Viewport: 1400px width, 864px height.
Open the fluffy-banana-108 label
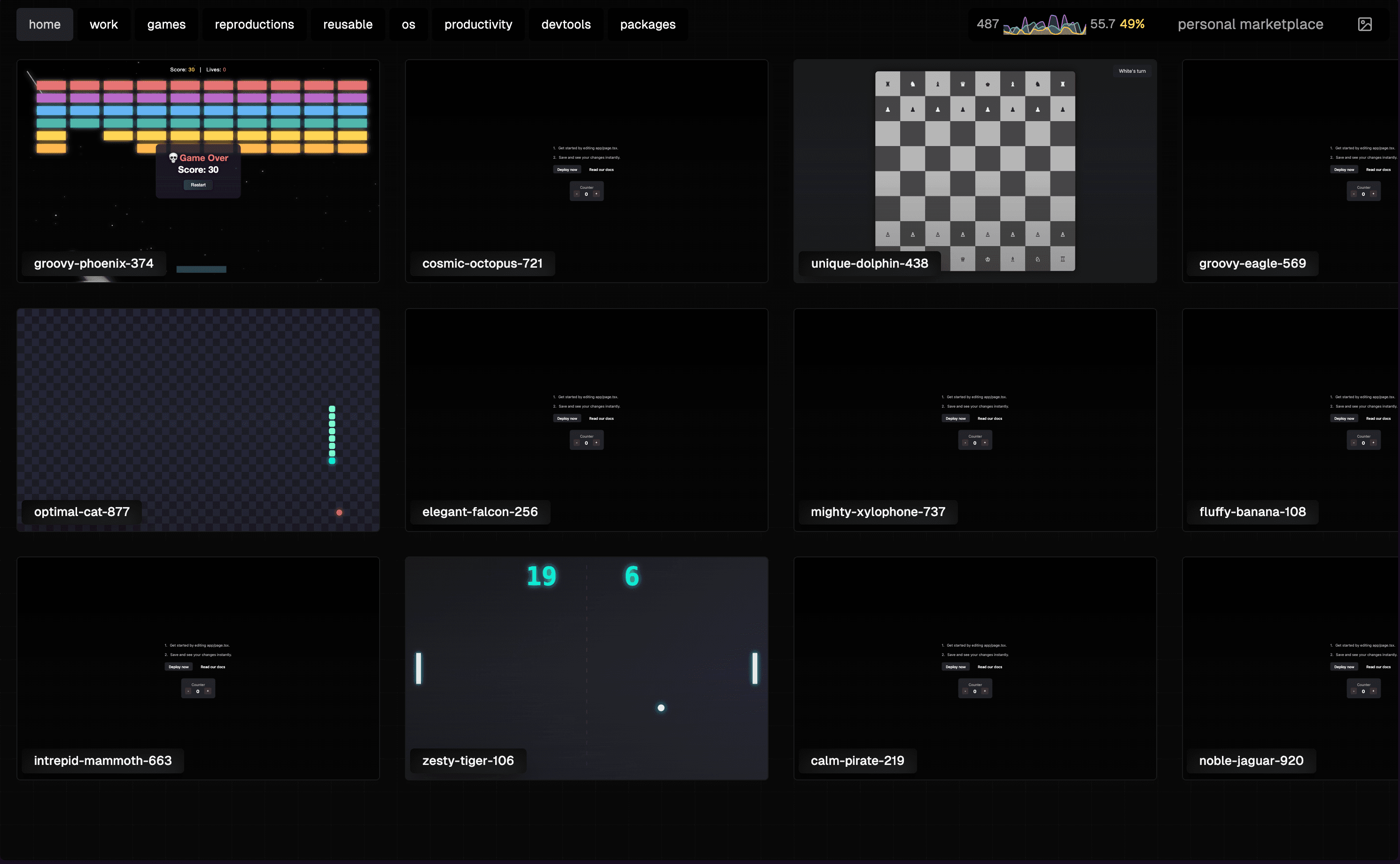(x=1252, y=512)
